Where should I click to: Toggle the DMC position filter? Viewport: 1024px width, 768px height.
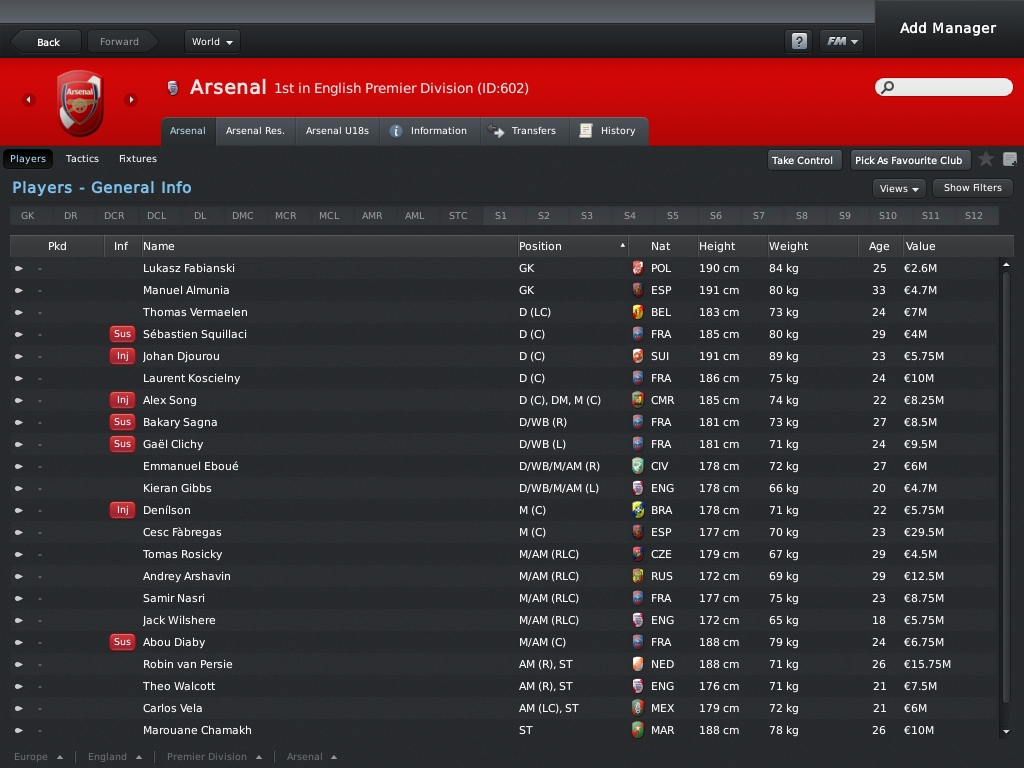243,216
